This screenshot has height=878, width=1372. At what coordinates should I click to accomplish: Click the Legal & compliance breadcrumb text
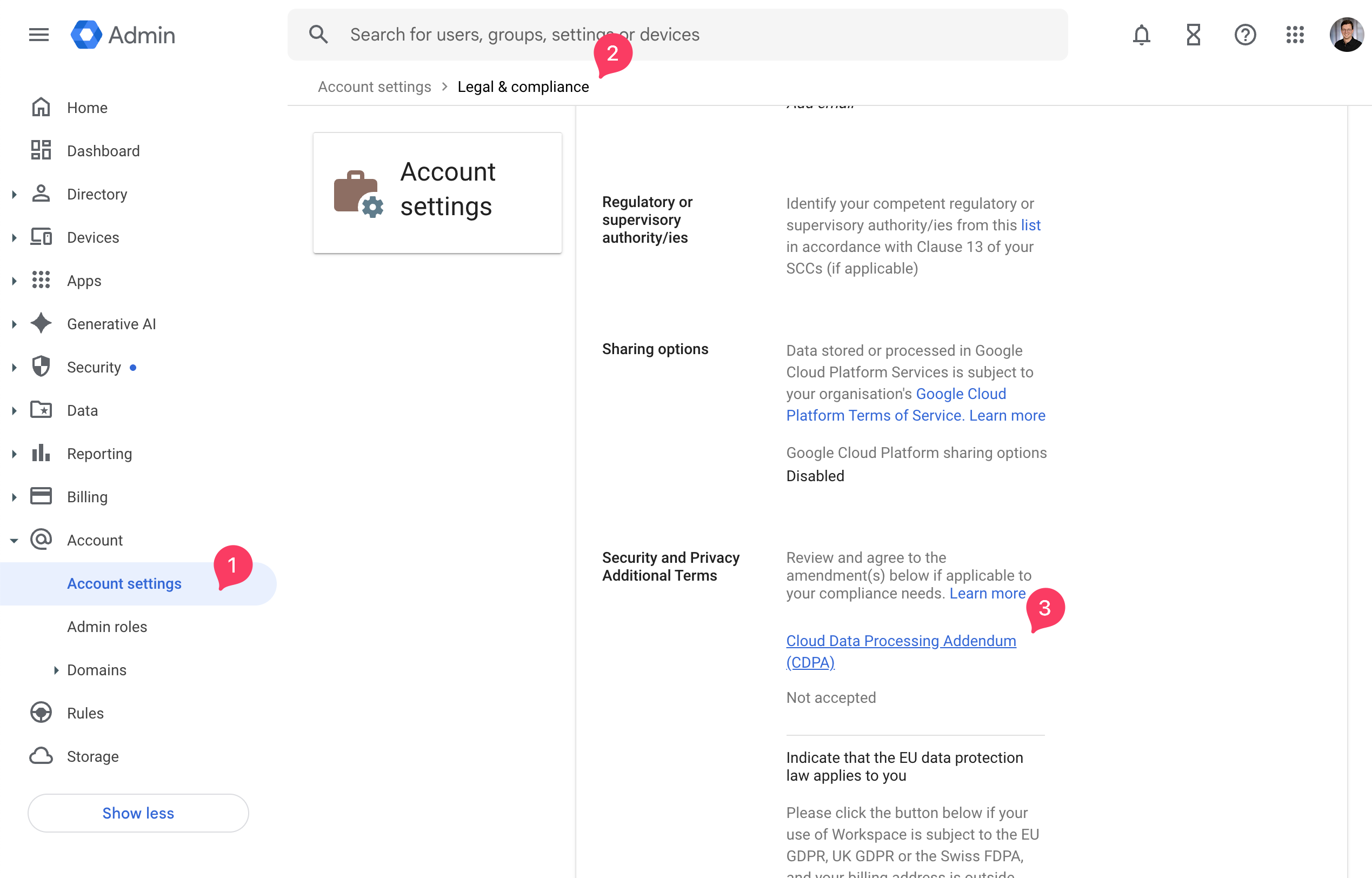pyautogui.click(x=523, y=87)
